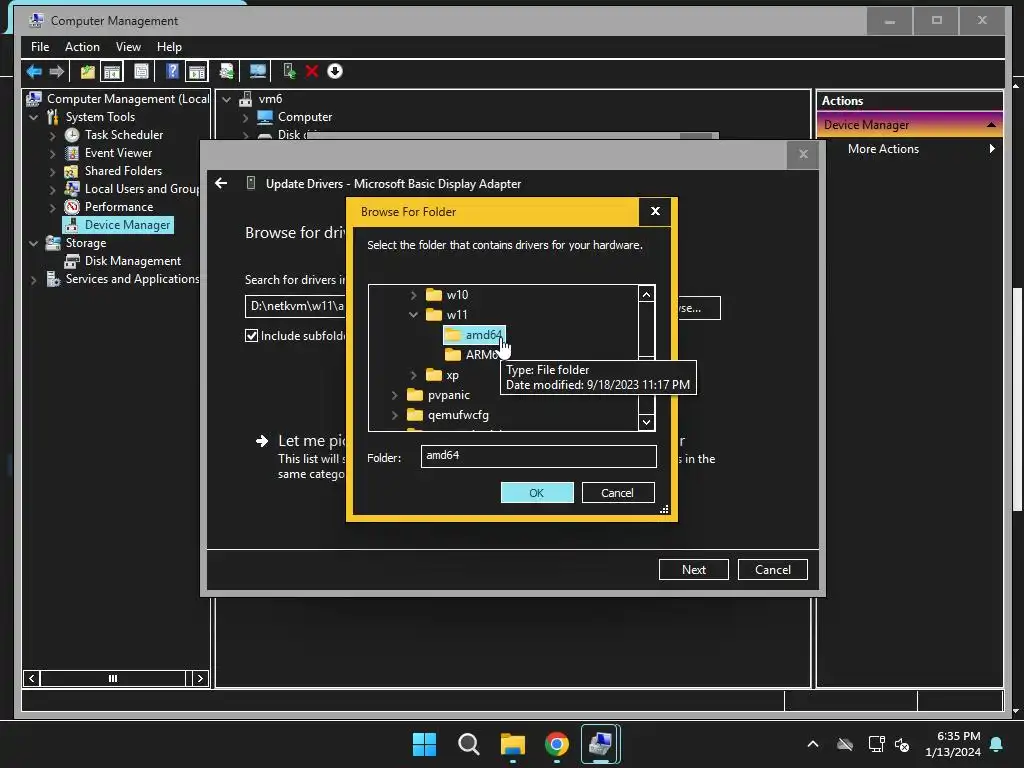Click Cancel in Browse For Folder dialog
The height and width of the screenshot is (768, 1024).
(x=618, y=493)
